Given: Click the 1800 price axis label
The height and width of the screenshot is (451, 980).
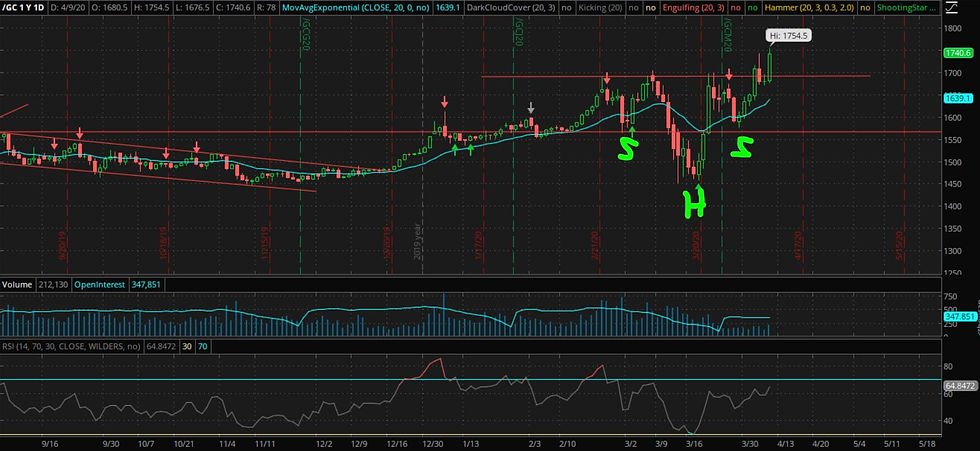Looking at the screenshot, I should click(953, 28).
